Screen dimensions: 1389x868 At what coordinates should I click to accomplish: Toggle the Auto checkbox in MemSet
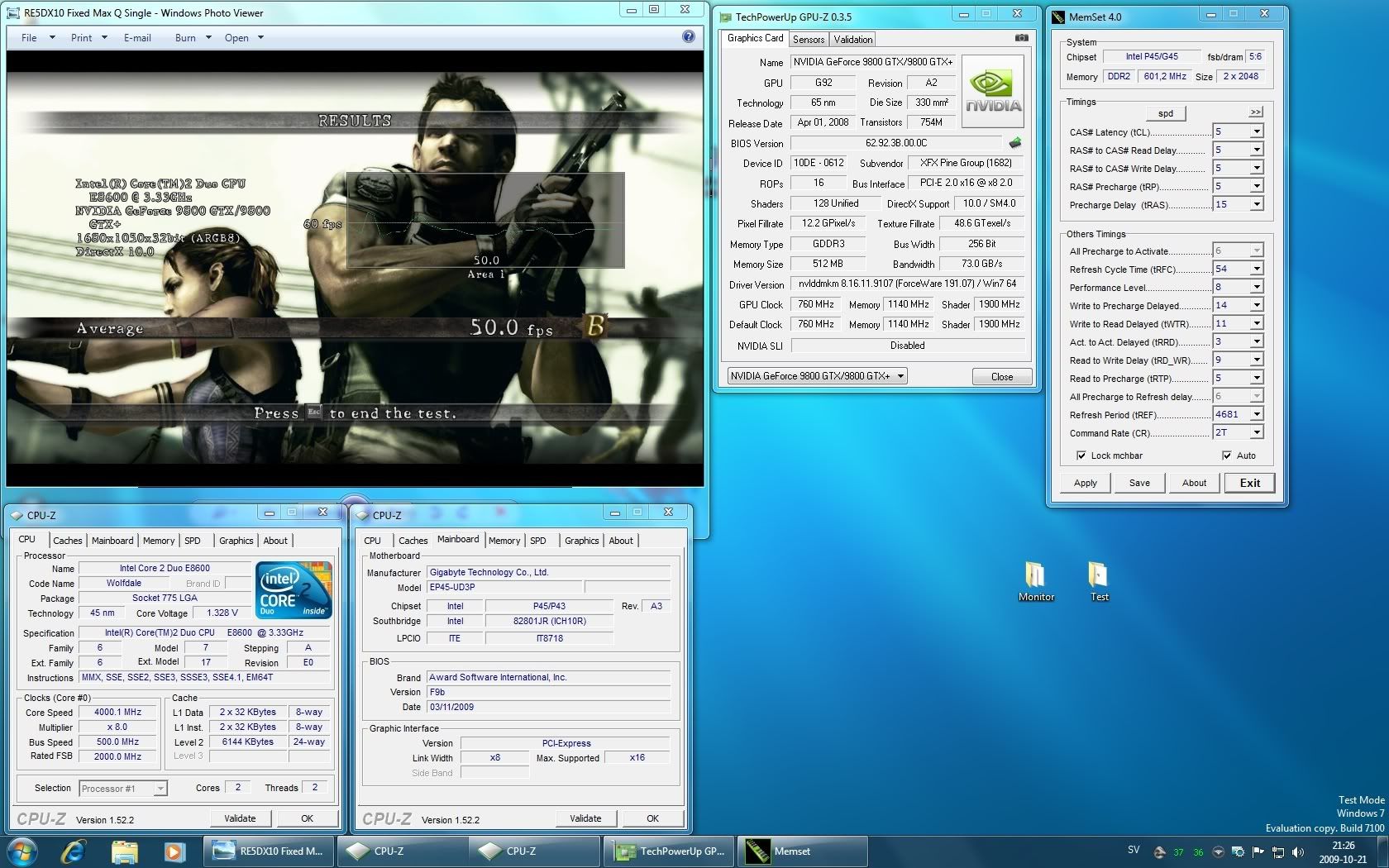[1226, 455]
